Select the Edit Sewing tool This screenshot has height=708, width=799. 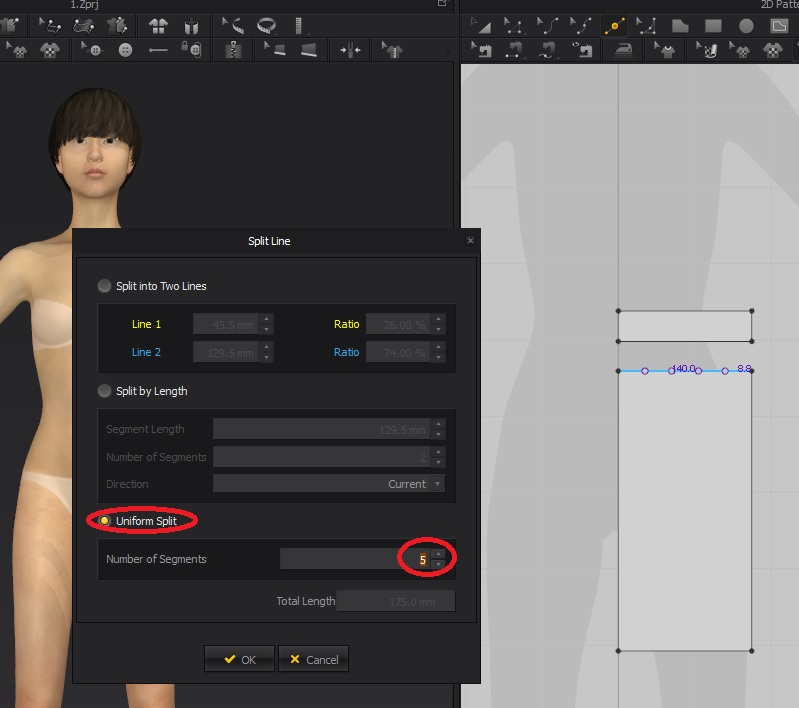[x=481, y=49]
